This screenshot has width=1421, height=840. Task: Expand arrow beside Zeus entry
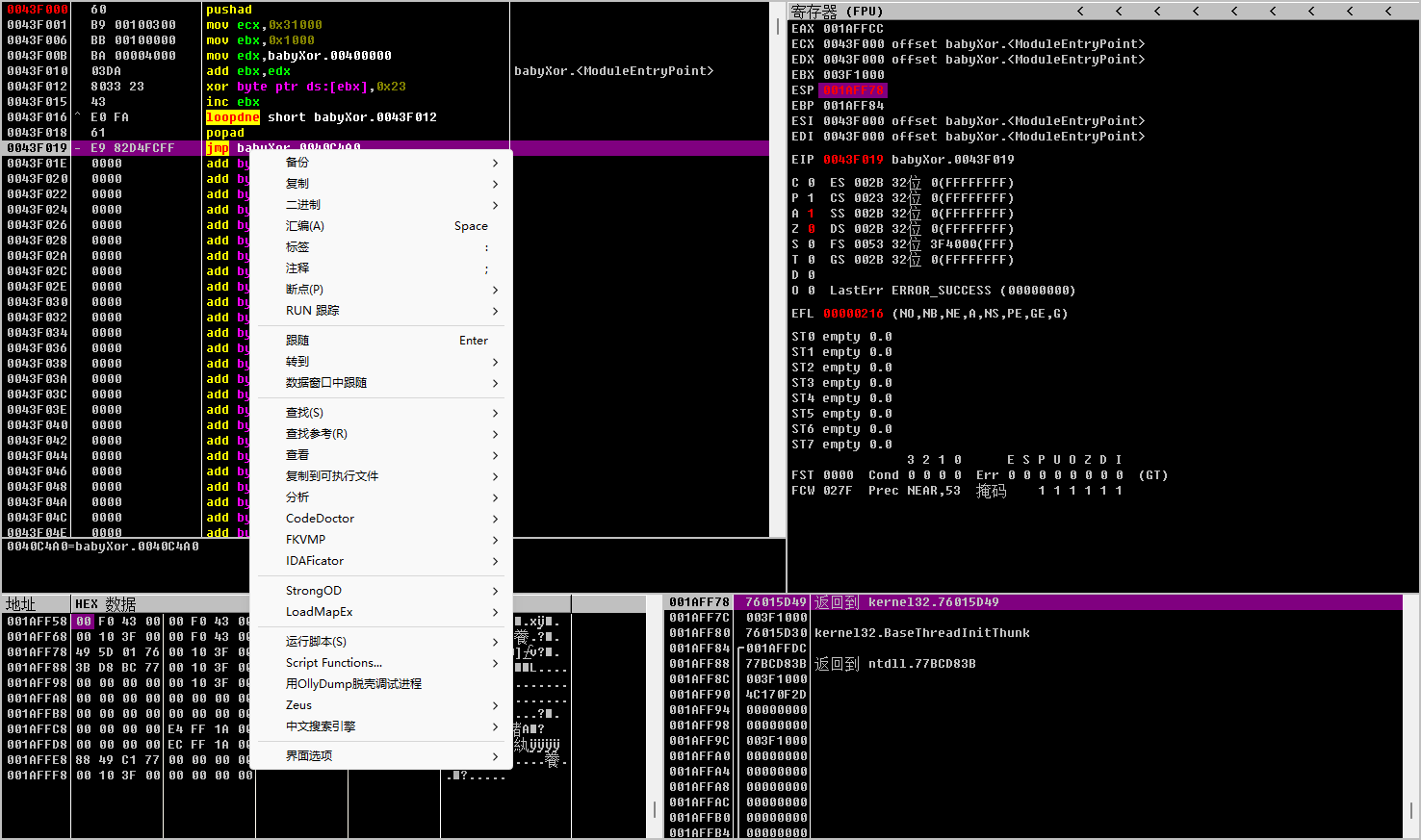coord(496,705)
